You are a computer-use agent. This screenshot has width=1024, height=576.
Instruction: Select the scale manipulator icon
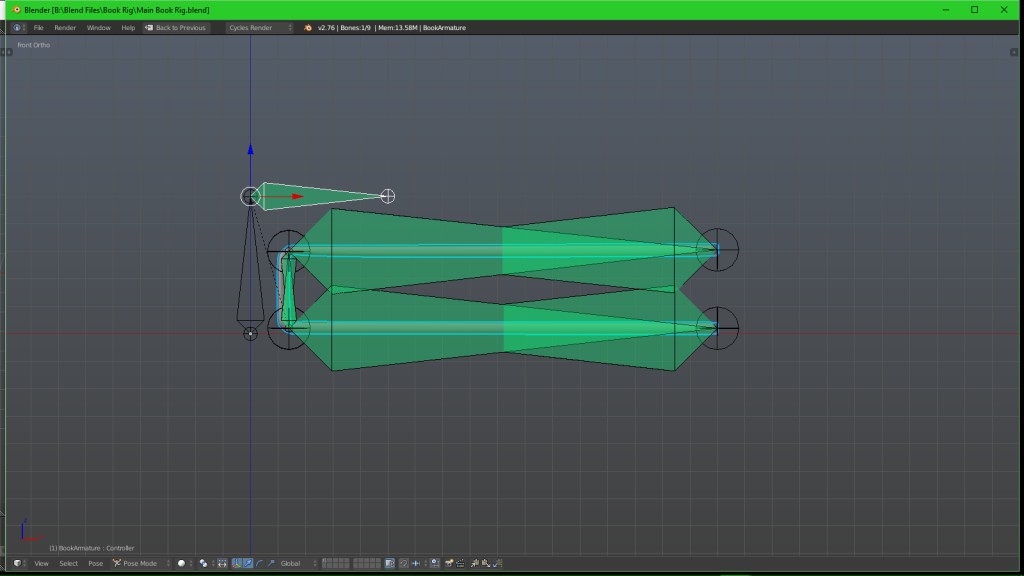(271, 563)
